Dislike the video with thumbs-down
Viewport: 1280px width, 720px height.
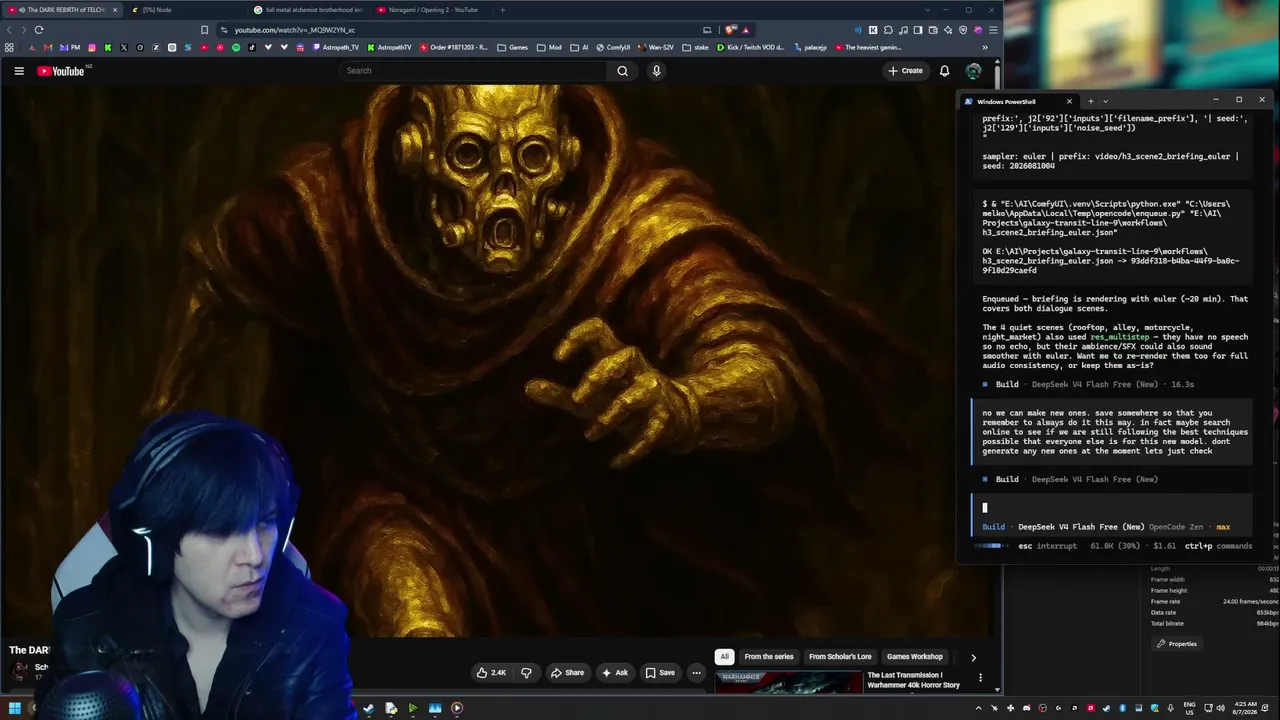526,673
